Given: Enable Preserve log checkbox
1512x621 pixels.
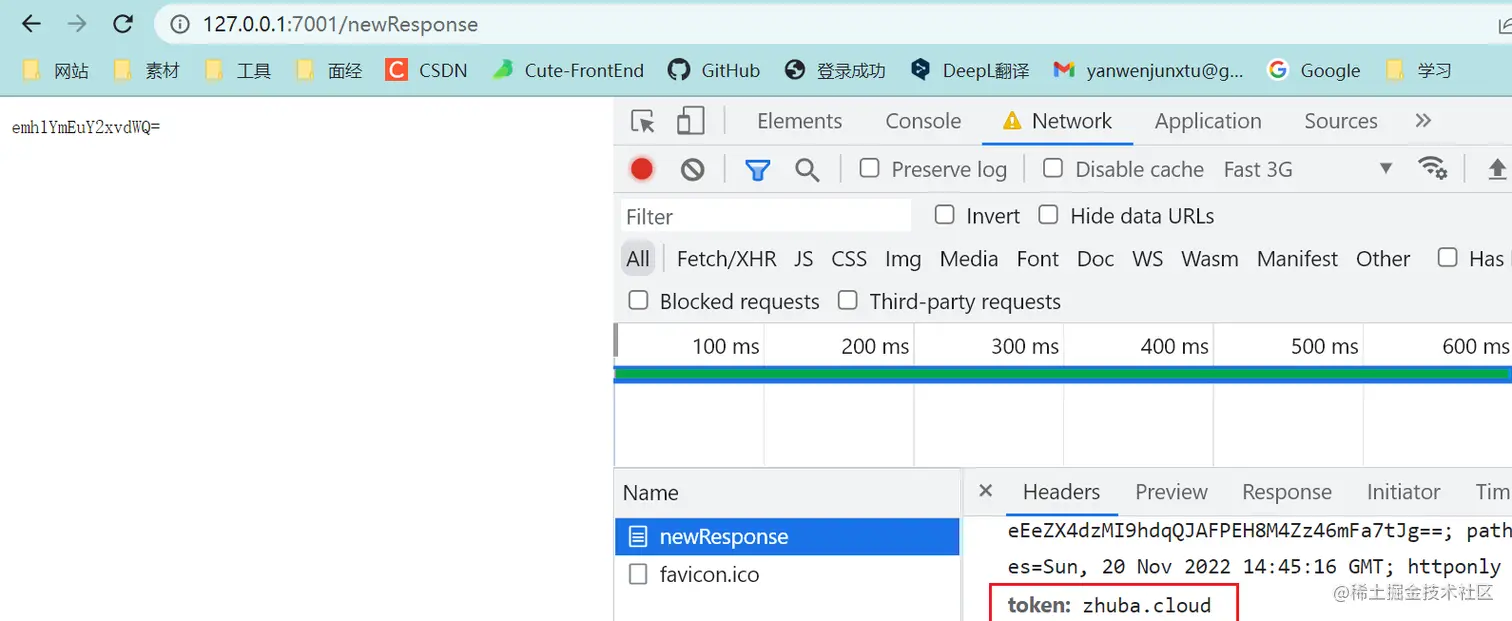Looking at the screenshot, I should pos(870,168).
